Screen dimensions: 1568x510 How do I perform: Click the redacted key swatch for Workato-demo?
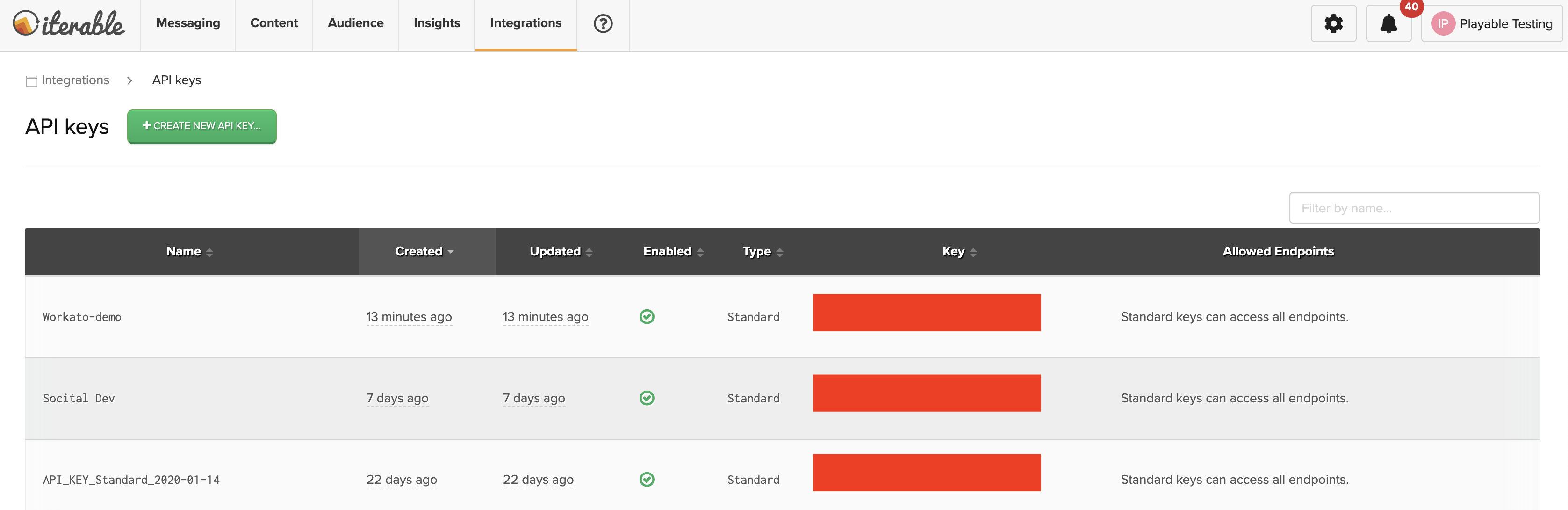(927, 313)
